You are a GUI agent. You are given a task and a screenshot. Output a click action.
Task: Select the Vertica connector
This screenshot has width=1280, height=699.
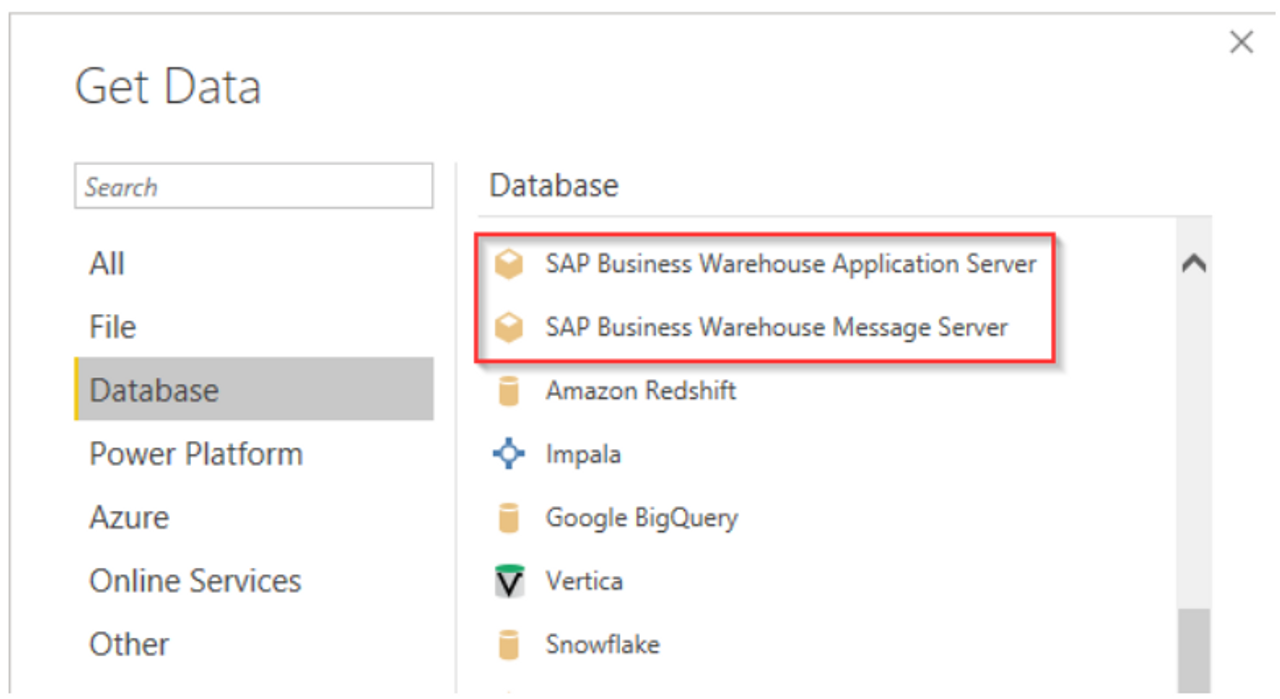584,581
